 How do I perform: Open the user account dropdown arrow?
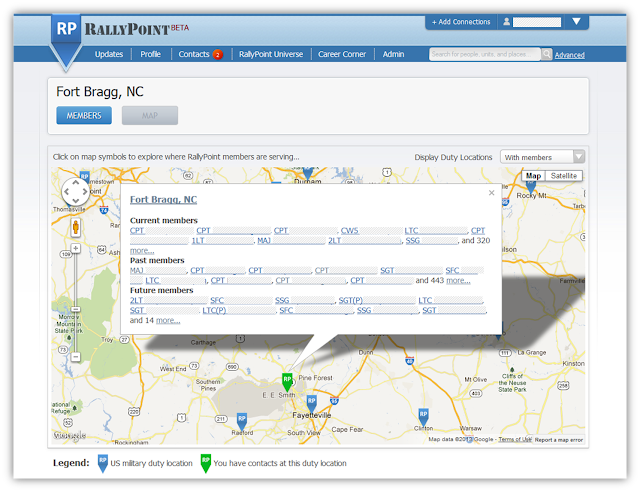[x=576, y=21]
